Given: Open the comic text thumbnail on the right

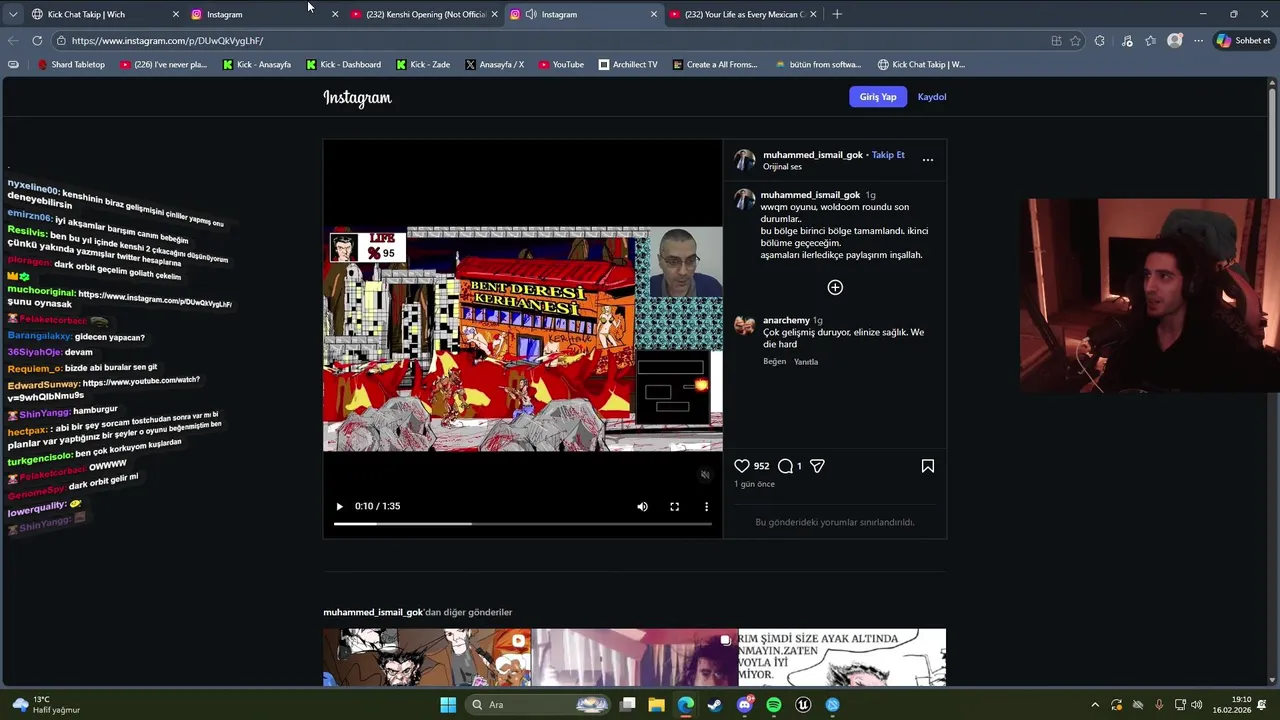Looking at the screenshot, I should pyautogui.click(x=842, y=657).
